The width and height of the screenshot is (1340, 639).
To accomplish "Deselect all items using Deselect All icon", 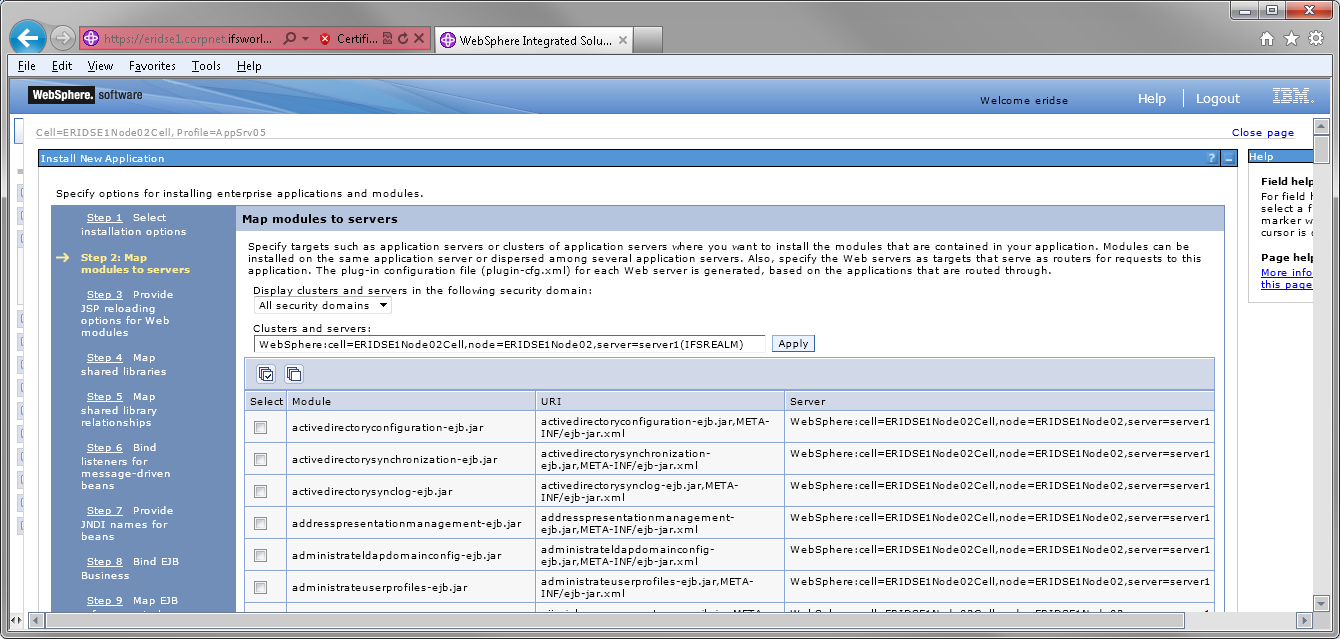I will point(293,372).
